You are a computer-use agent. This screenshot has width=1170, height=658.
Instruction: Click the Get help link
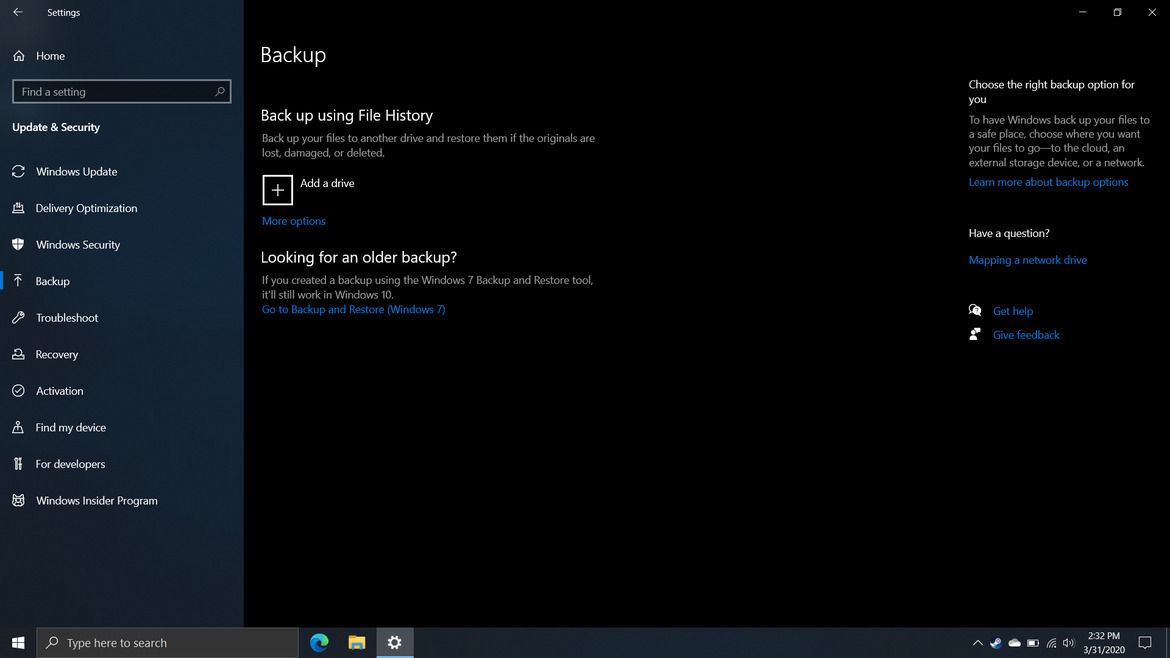click(x=1013, y=311)
